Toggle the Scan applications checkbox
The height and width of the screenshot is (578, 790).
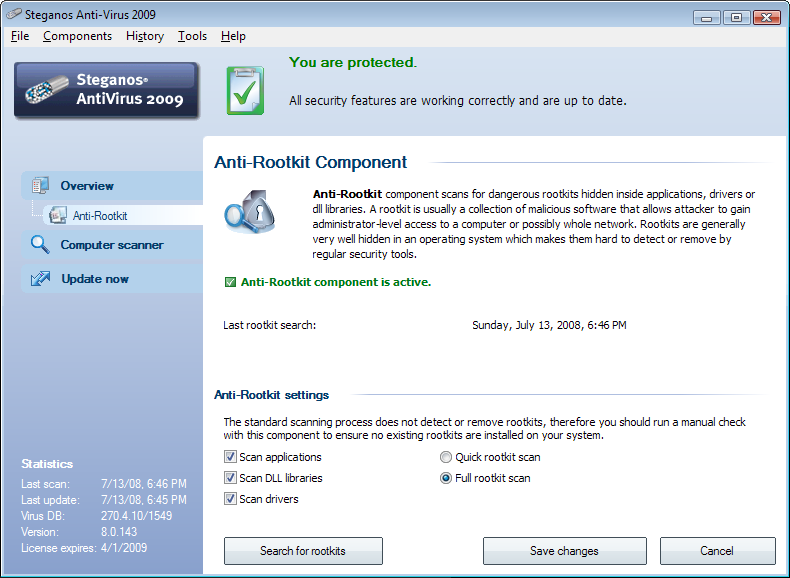click(x=230, y=457)
